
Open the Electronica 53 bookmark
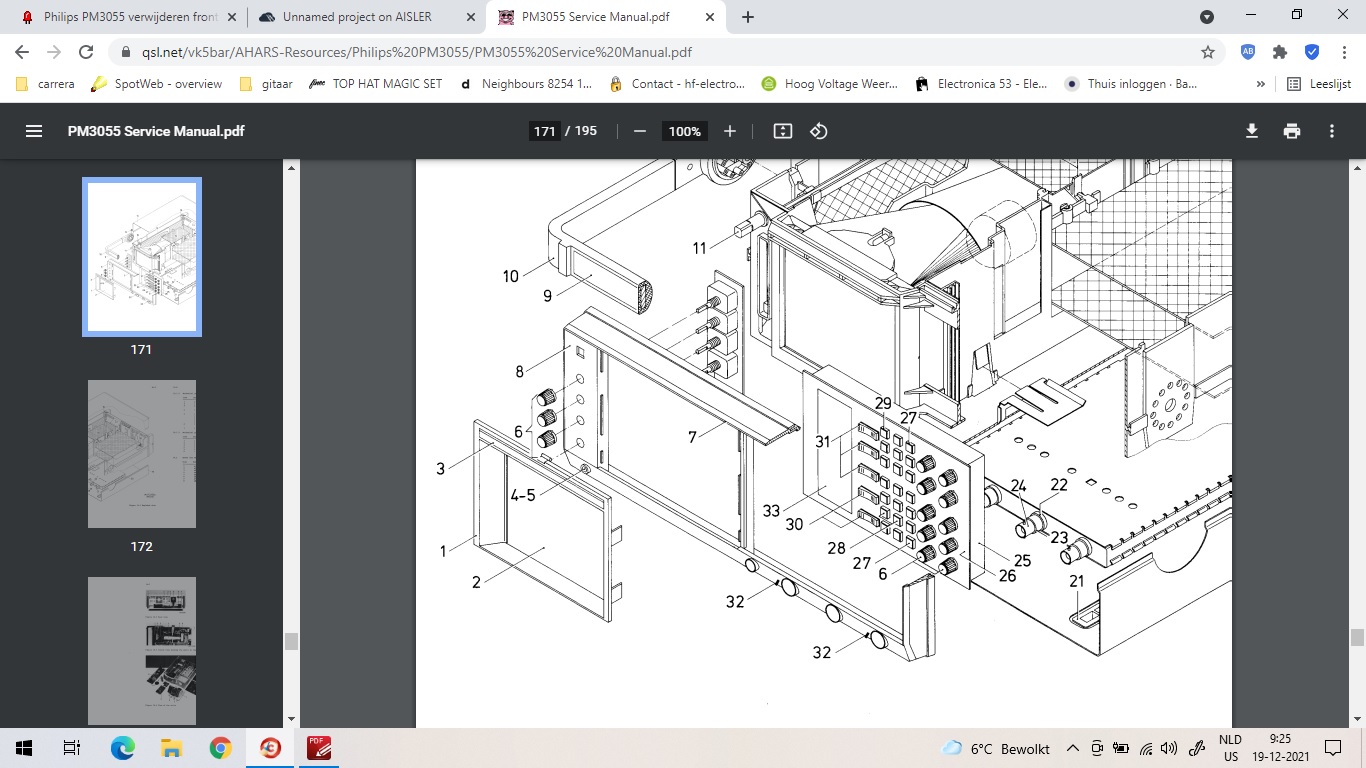982,84
